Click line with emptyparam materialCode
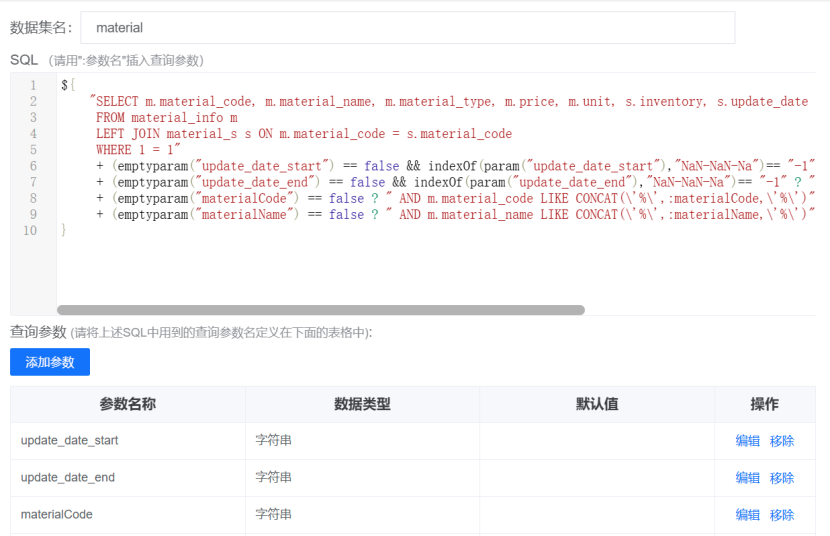830x536 pixels. click(x=455, y=198)
